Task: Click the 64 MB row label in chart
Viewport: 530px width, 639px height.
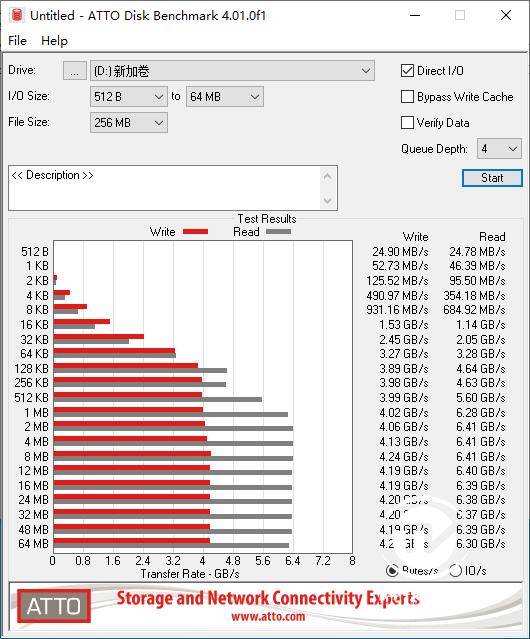Action: coord(33,544)
